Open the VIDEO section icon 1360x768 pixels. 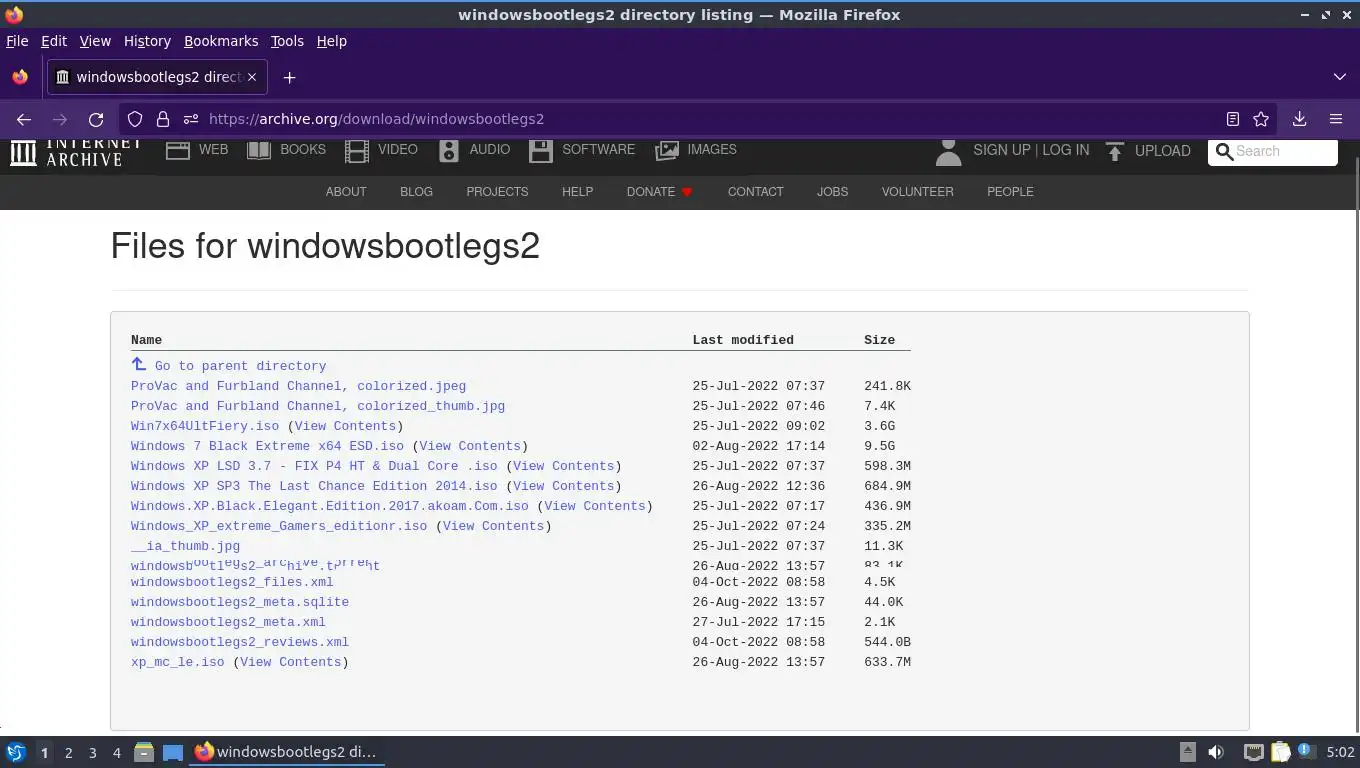click(357, 151)
